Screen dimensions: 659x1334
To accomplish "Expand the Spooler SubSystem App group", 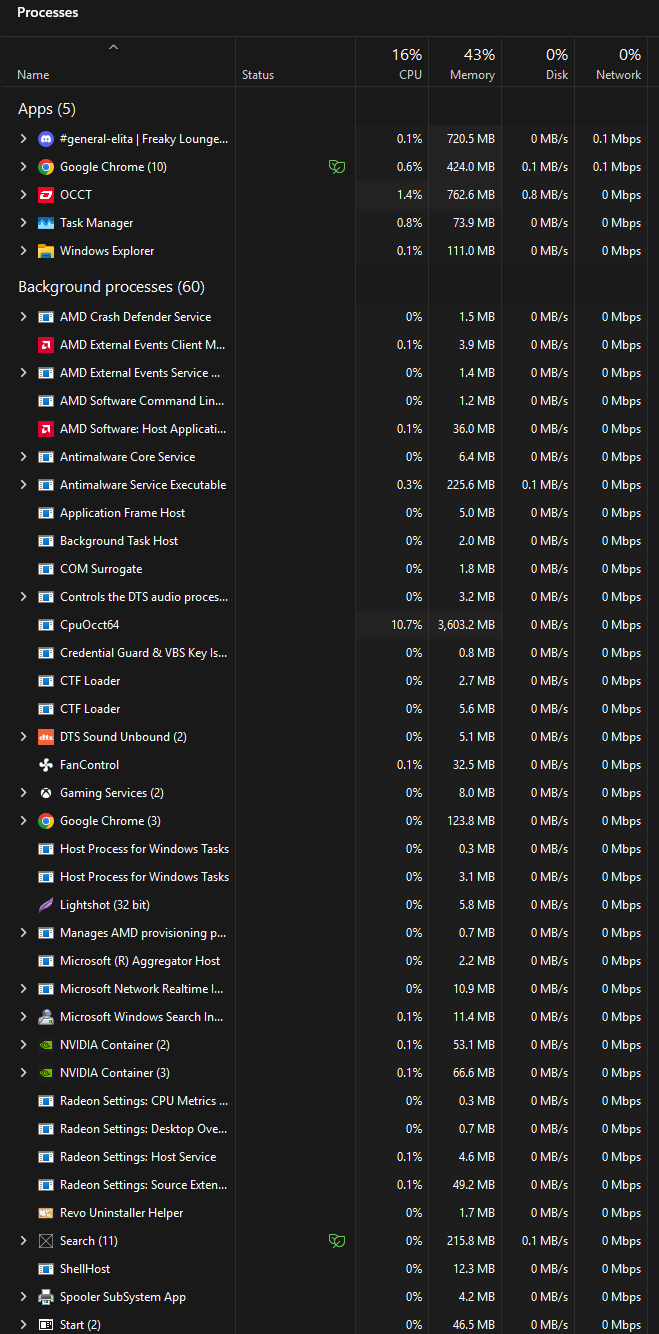I will (23, 1297).
